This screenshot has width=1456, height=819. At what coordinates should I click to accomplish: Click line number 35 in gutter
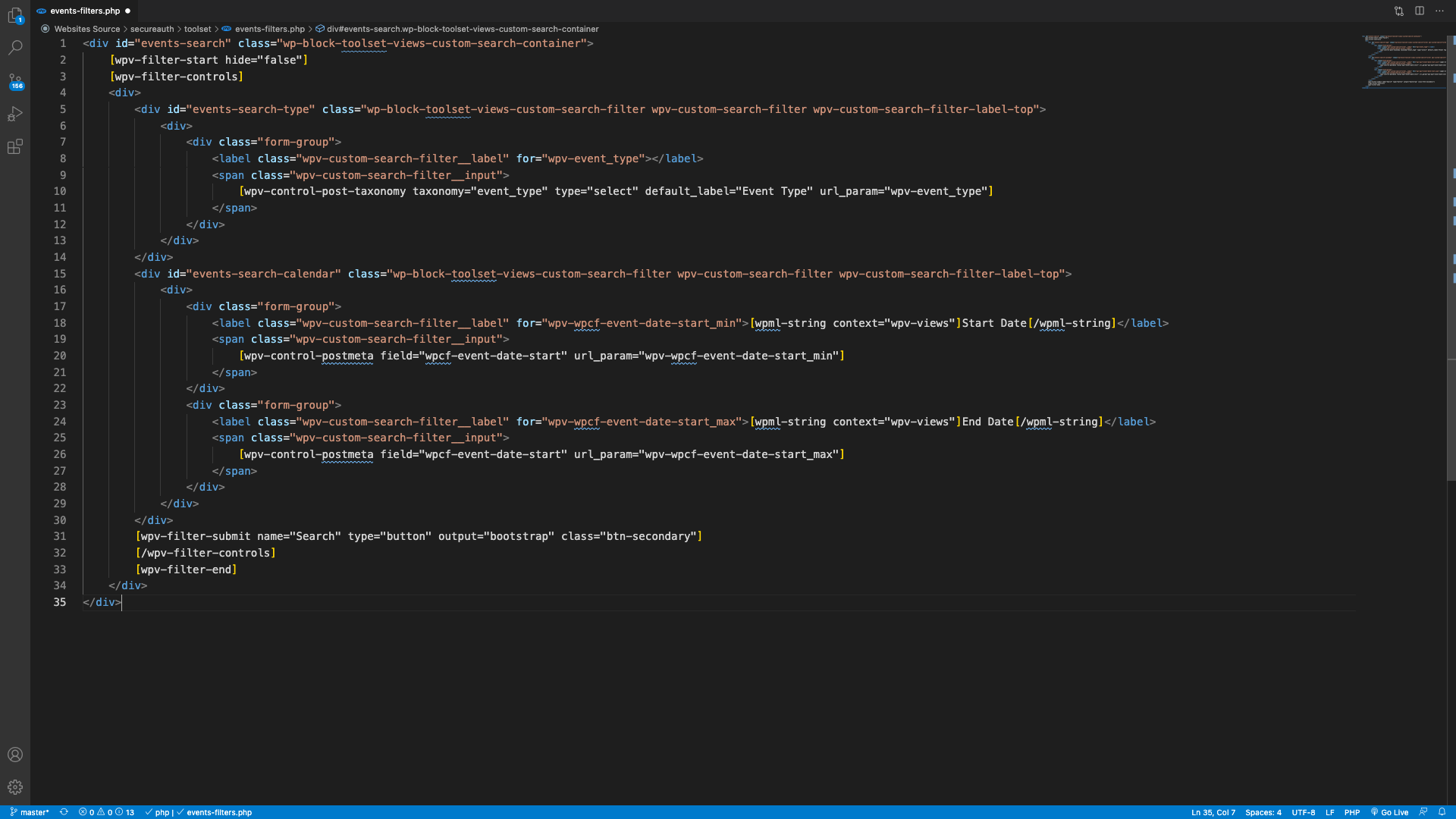click(60, 602)
